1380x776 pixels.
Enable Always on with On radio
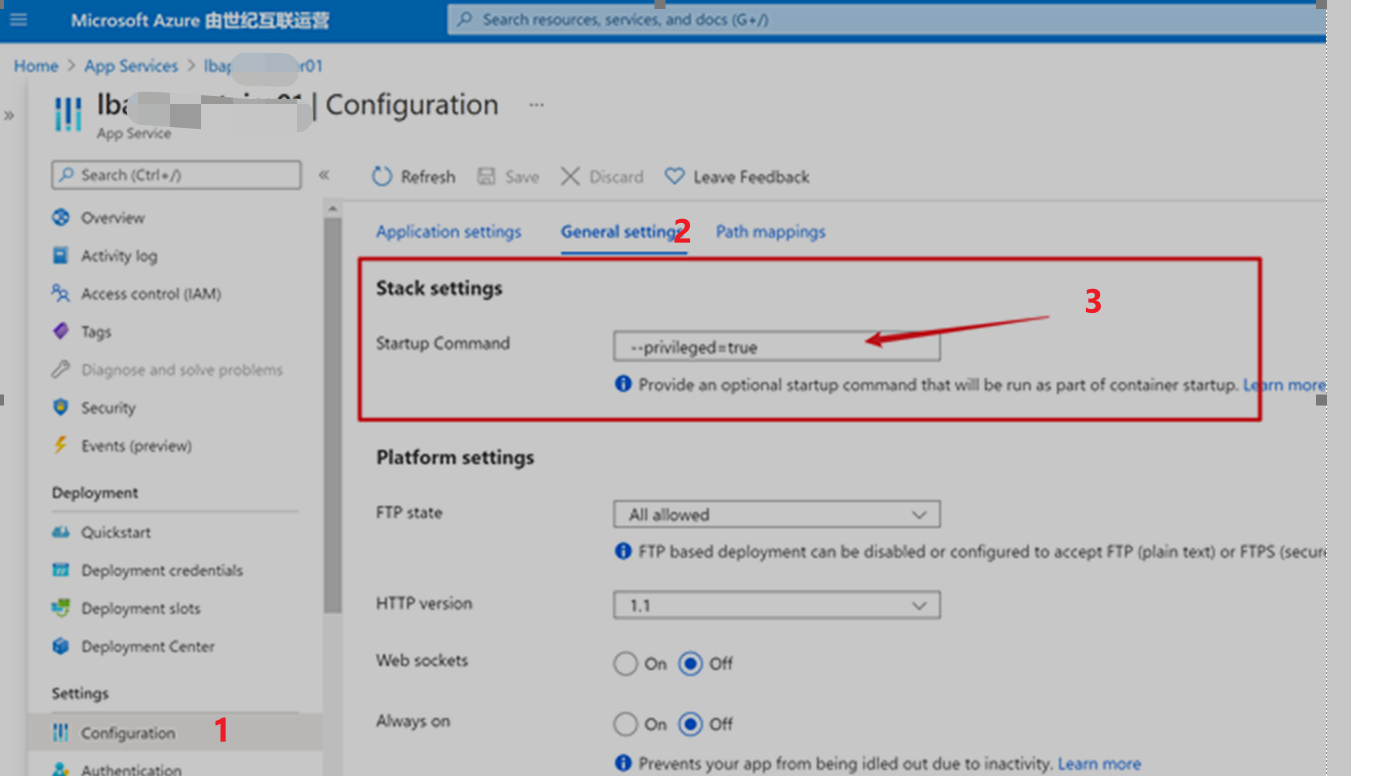pos(626,724)
